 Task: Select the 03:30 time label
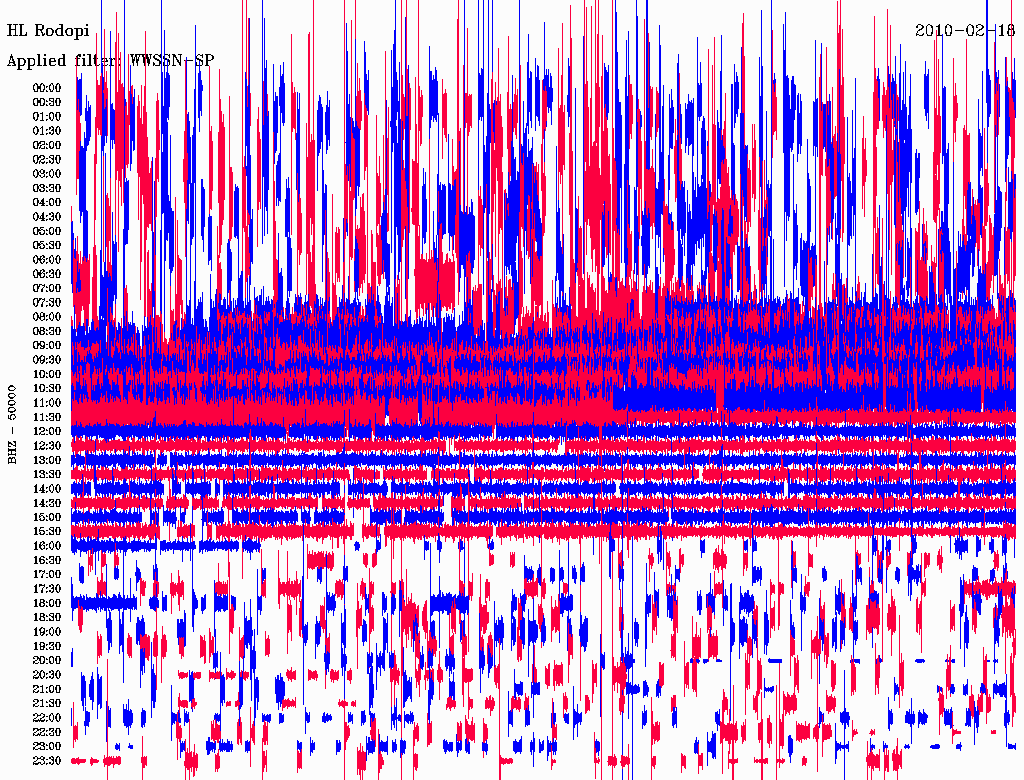pyautogui.click(x=47, y=188)
